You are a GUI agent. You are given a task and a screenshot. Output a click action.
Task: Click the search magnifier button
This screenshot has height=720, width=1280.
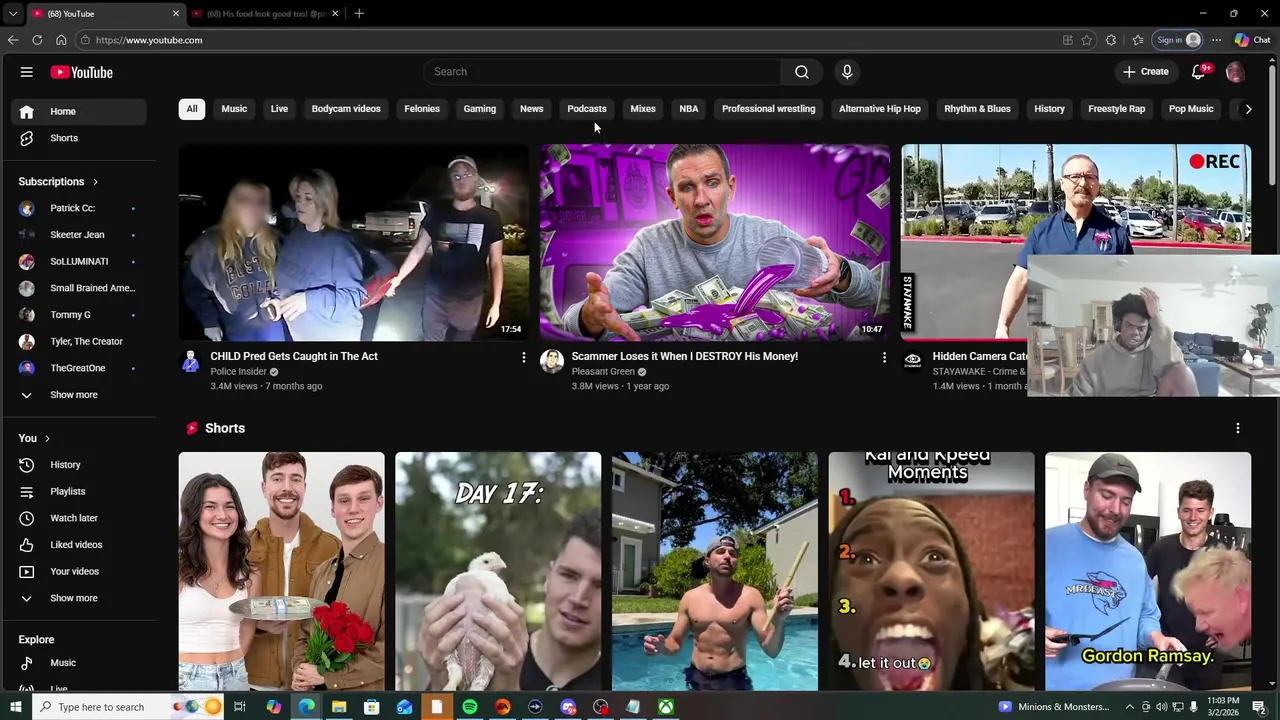[802, 72]
